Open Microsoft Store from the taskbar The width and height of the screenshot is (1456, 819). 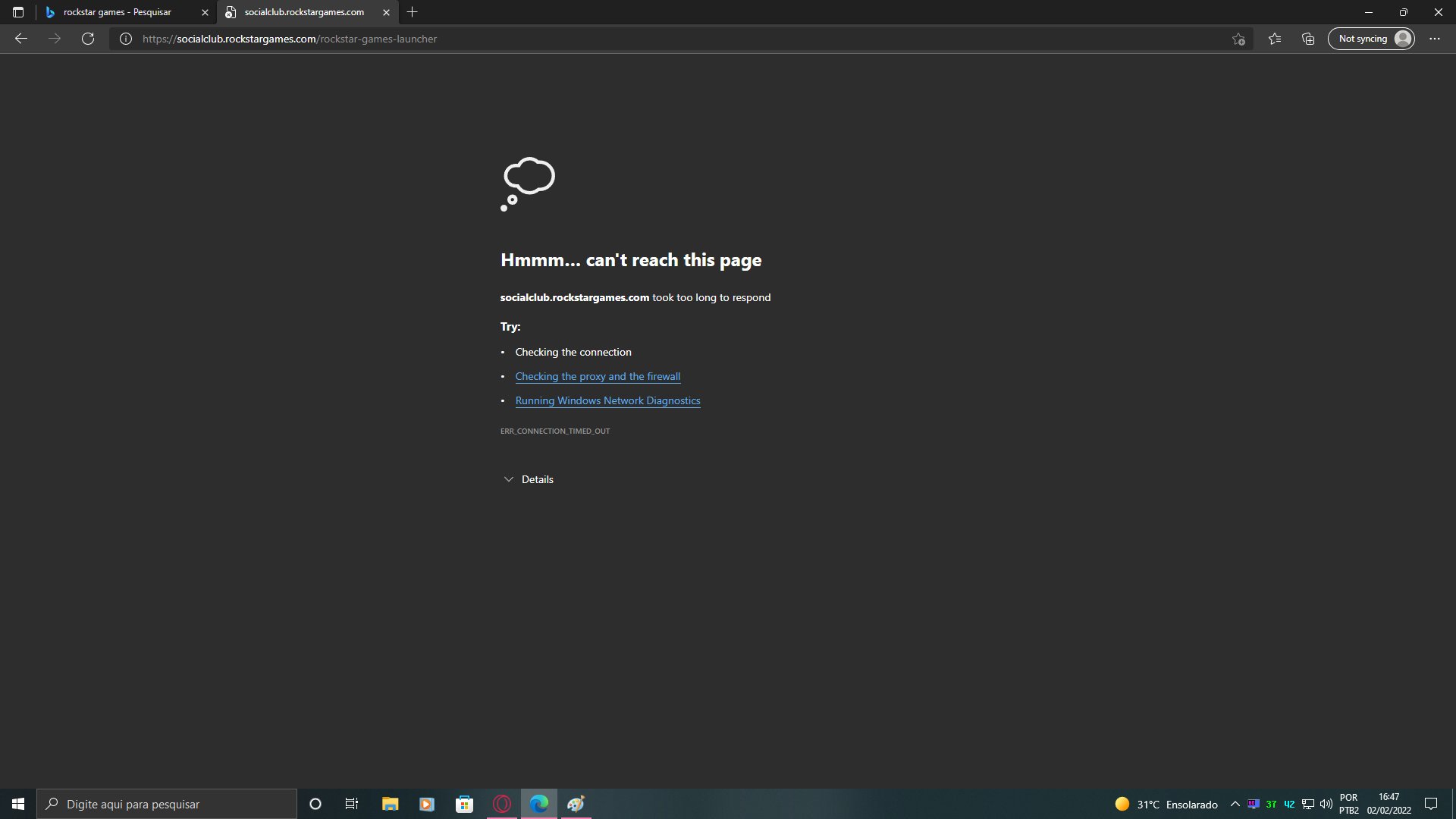point(464,804)
